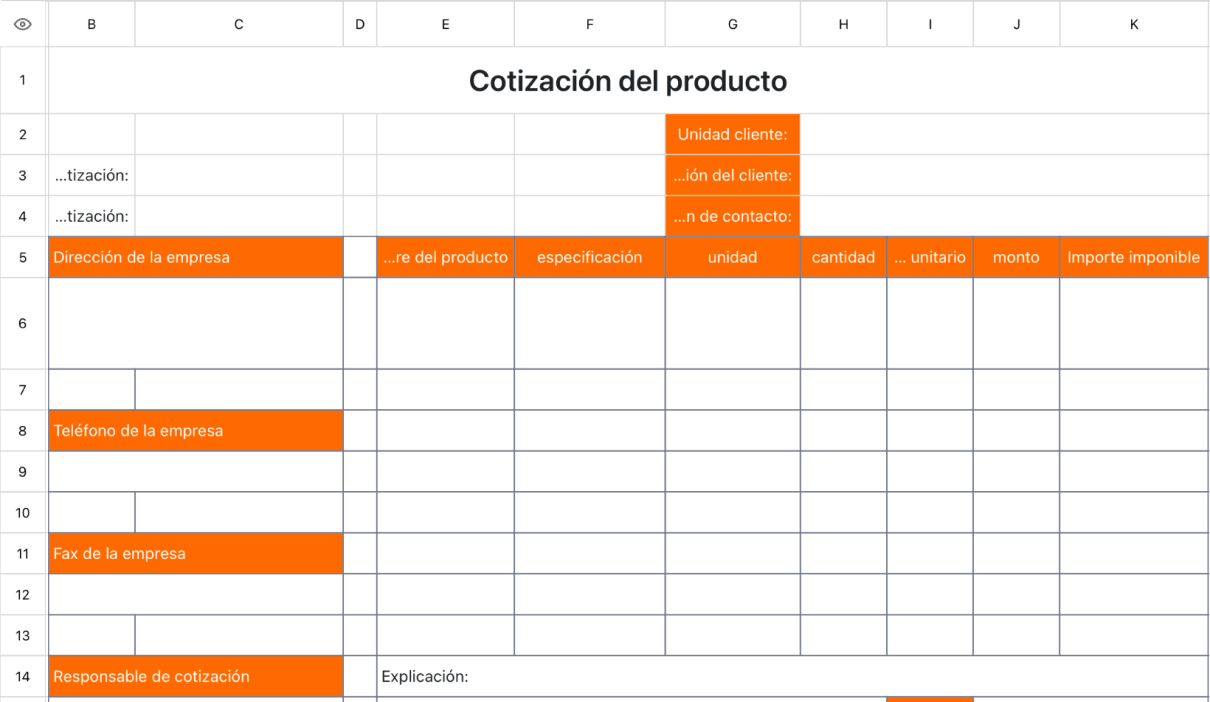Select column J header
1210x702 pixels.
click(x=1017, y=24)
